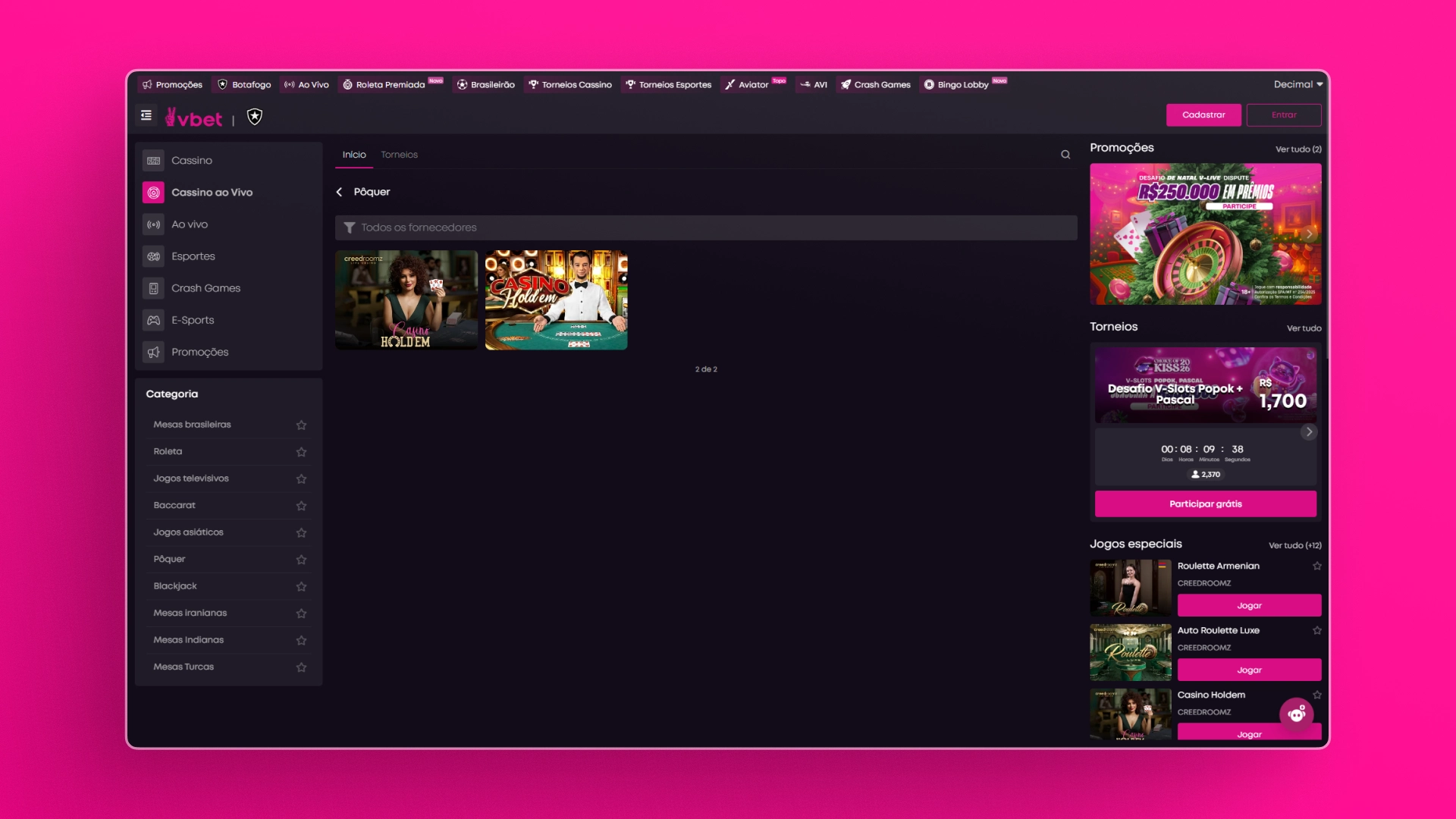Toggle favorite star for Blackjack category

pos(301,587)
